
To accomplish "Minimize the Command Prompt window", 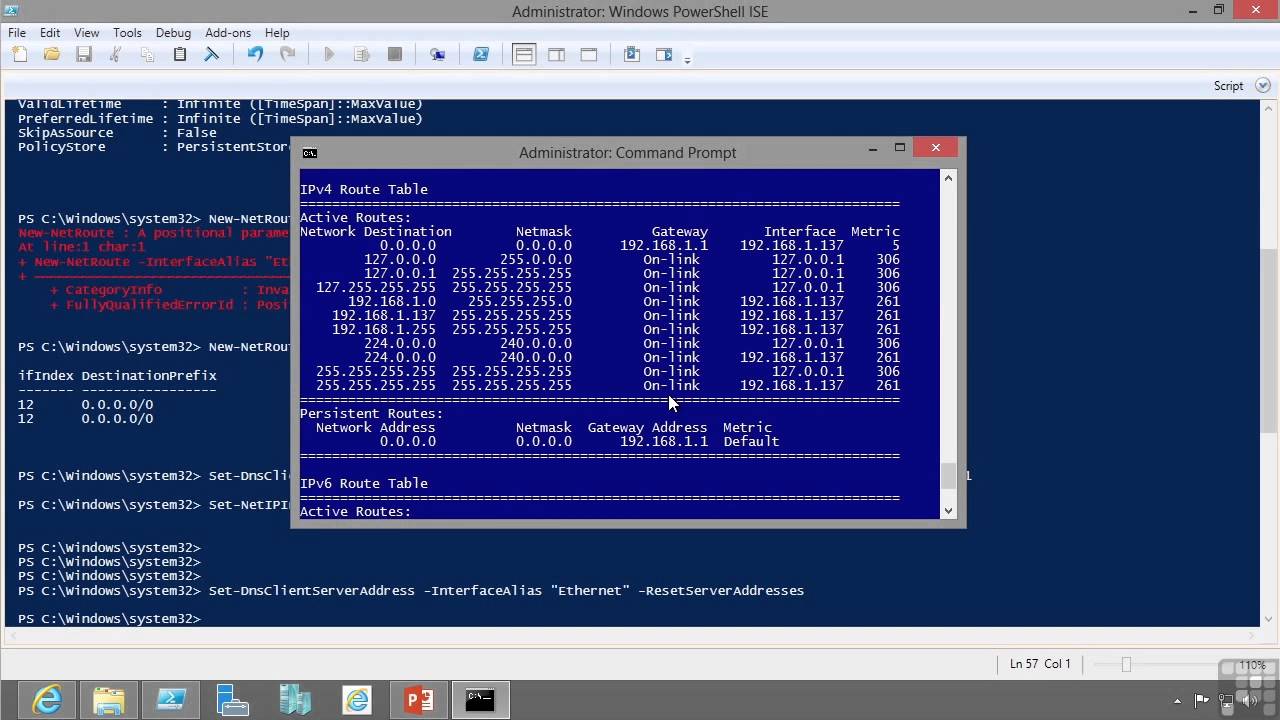I will coord(872,148).
